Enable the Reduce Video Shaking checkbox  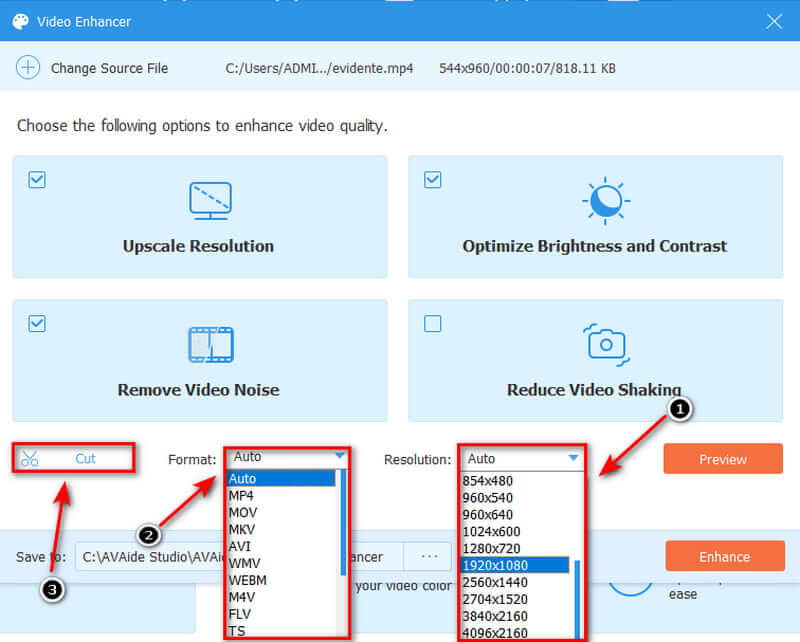click(x=433, y=324)
